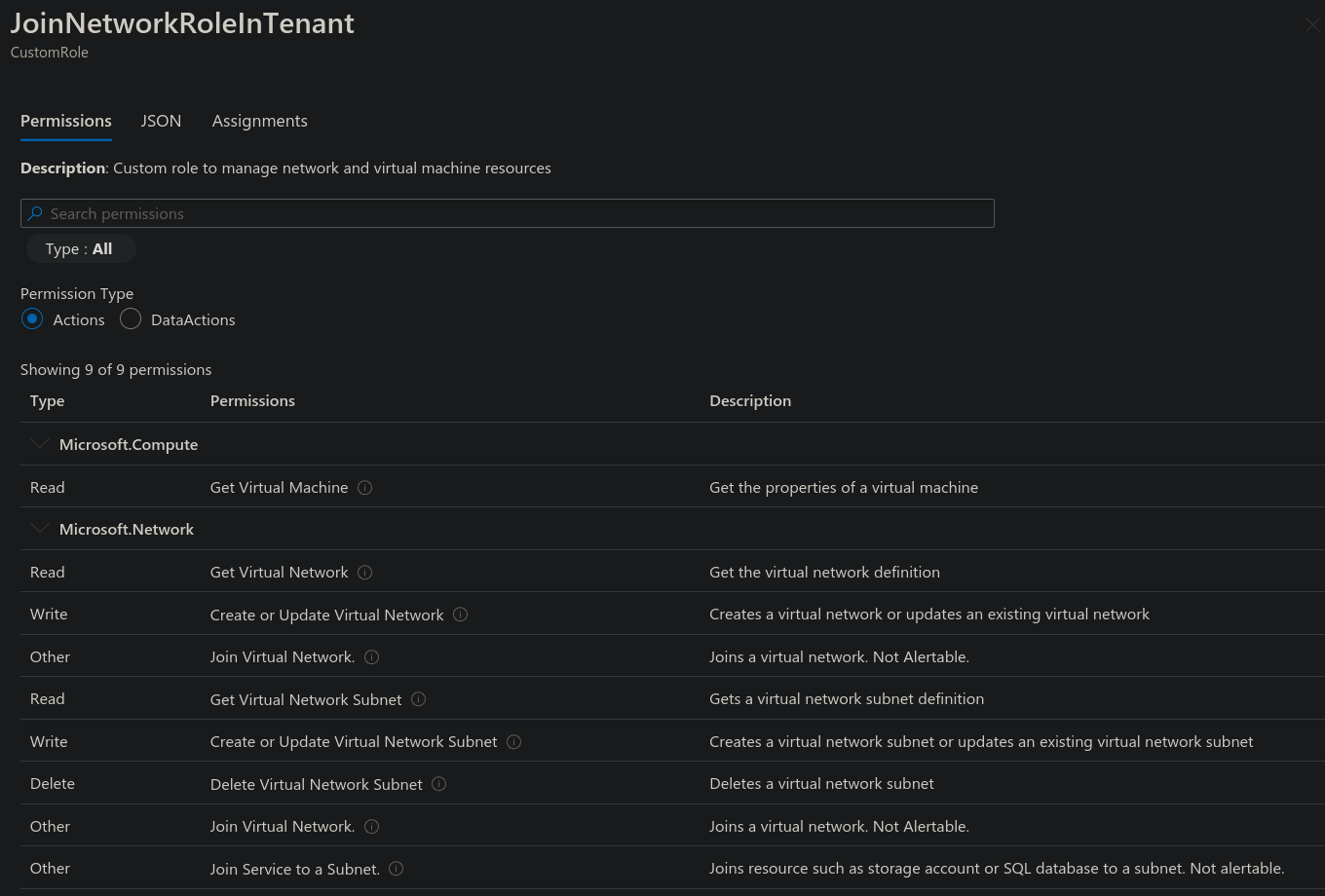Collapse the Microsoft.Network group chevron
The width and height of the screenshot is (1325, 896).
[x=39, y=529]
